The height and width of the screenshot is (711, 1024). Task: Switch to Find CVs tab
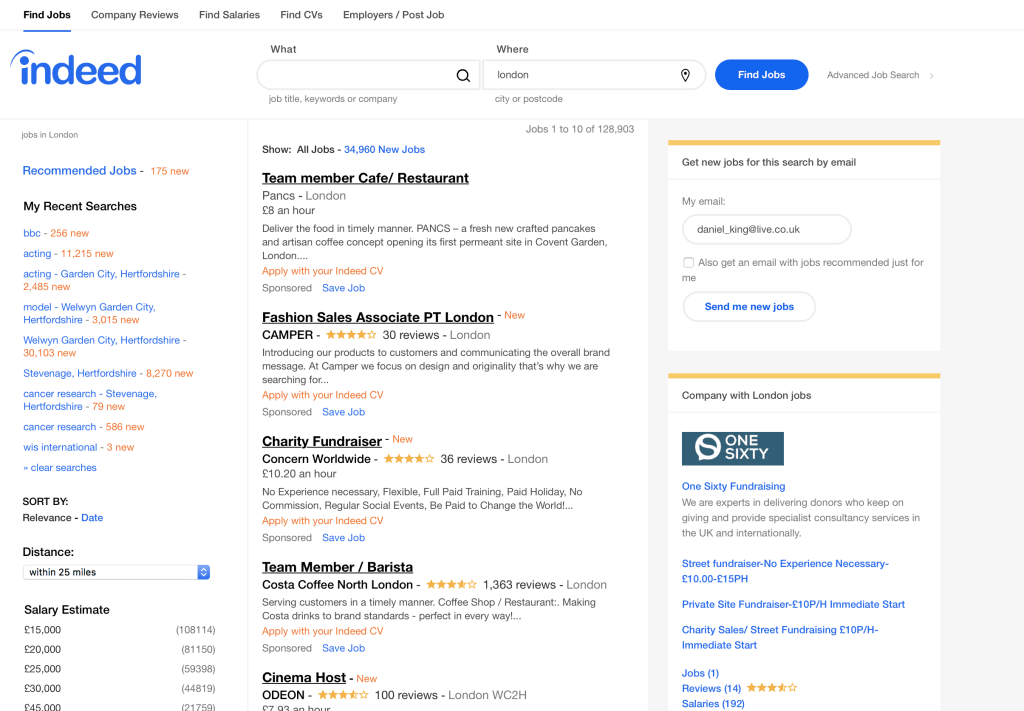[x=301, y=14]
